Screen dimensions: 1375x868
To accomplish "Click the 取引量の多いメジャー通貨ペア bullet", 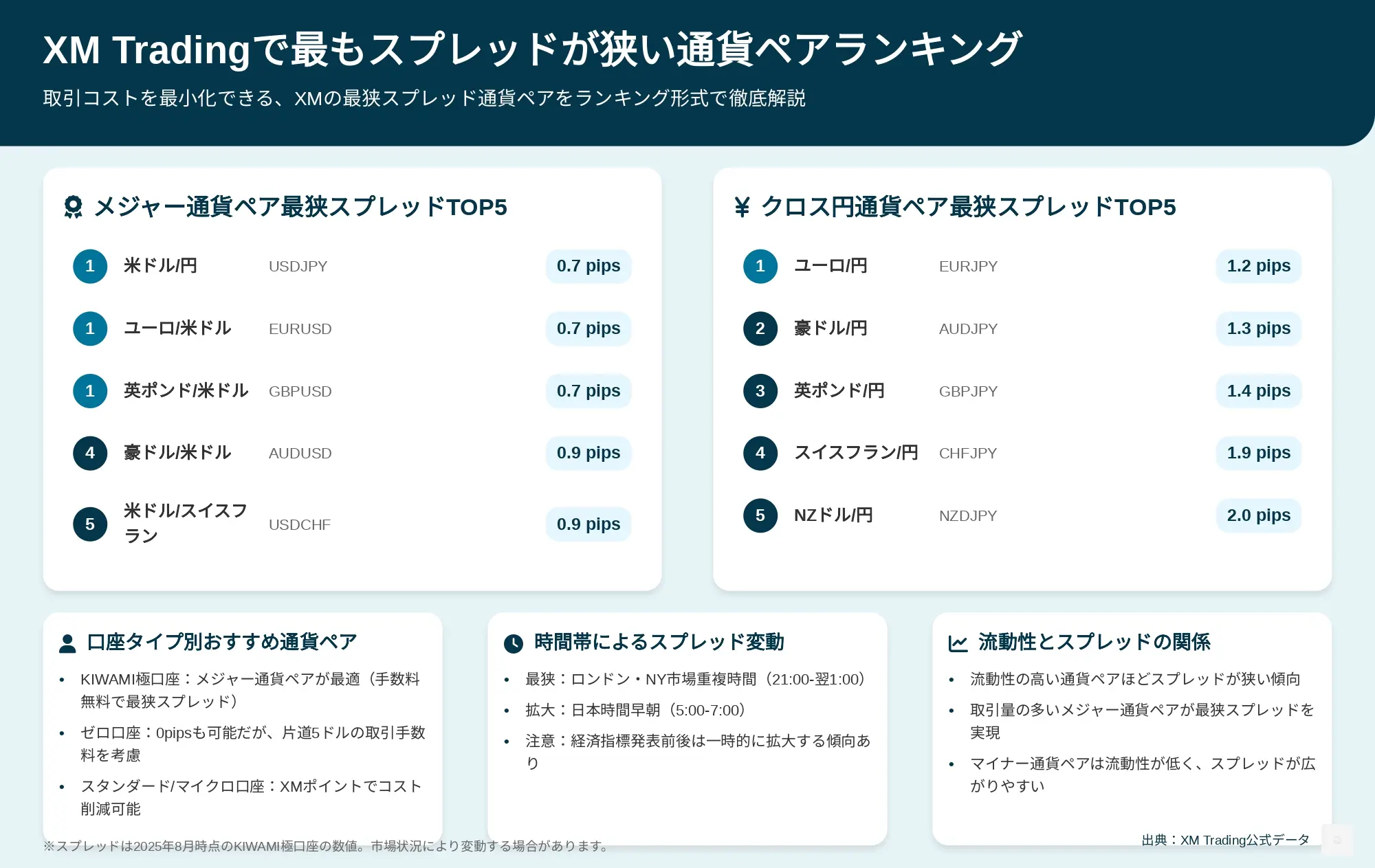I will [x=1142, y=721].
